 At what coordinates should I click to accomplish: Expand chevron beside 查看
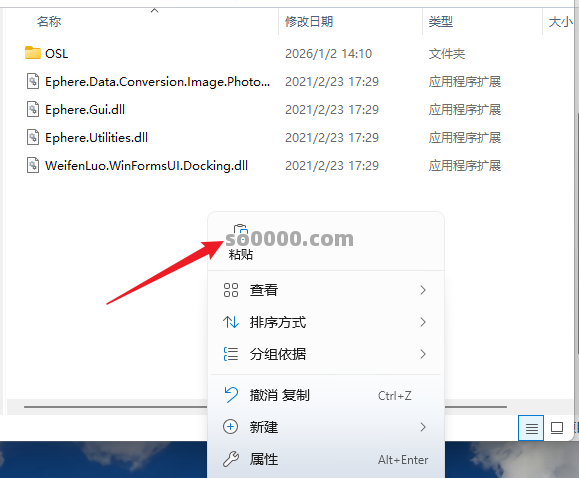tap(423, 290)
